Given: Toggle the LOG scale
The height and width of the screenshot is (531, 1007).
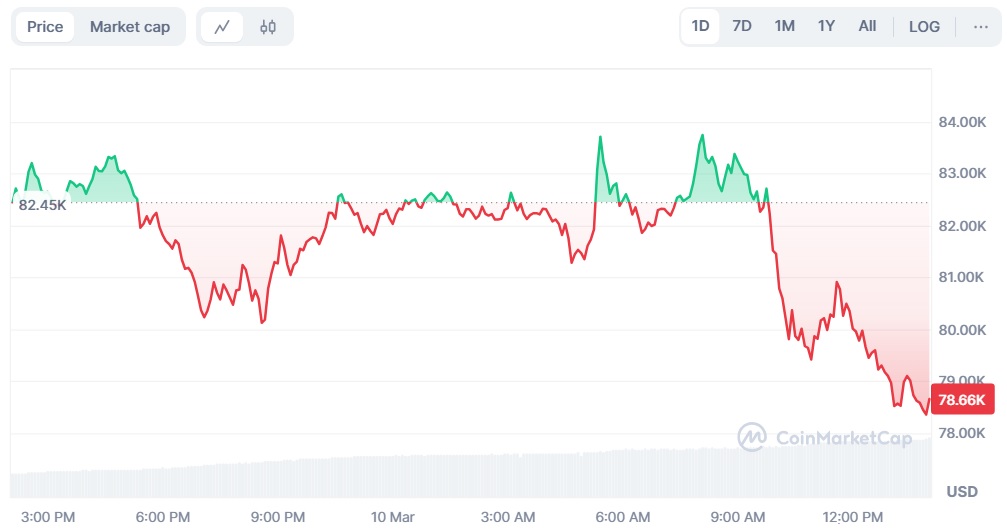Looking at the screenshot, I should coord(924,26).
